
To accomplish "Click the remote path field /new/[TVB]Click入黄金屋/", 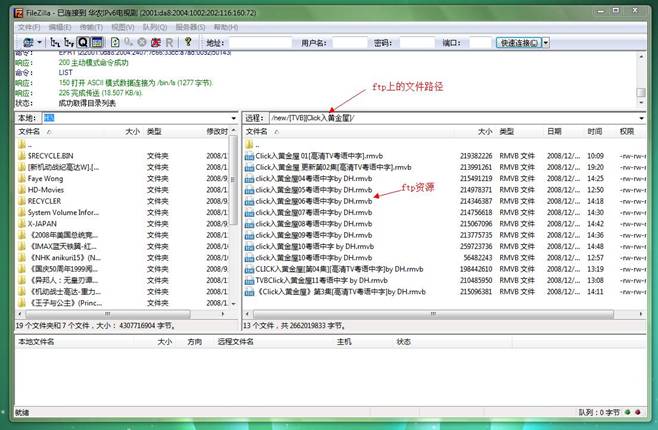I will pyautogui.click(x=453, y=118).
